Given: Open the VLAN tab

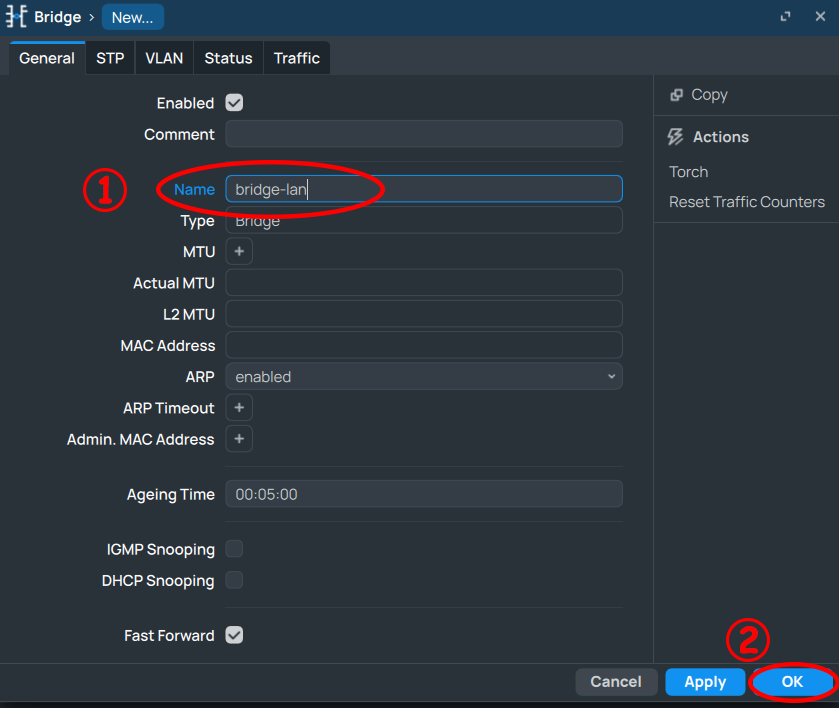Looking at the screenshot, I should click(x=164, y=58).
